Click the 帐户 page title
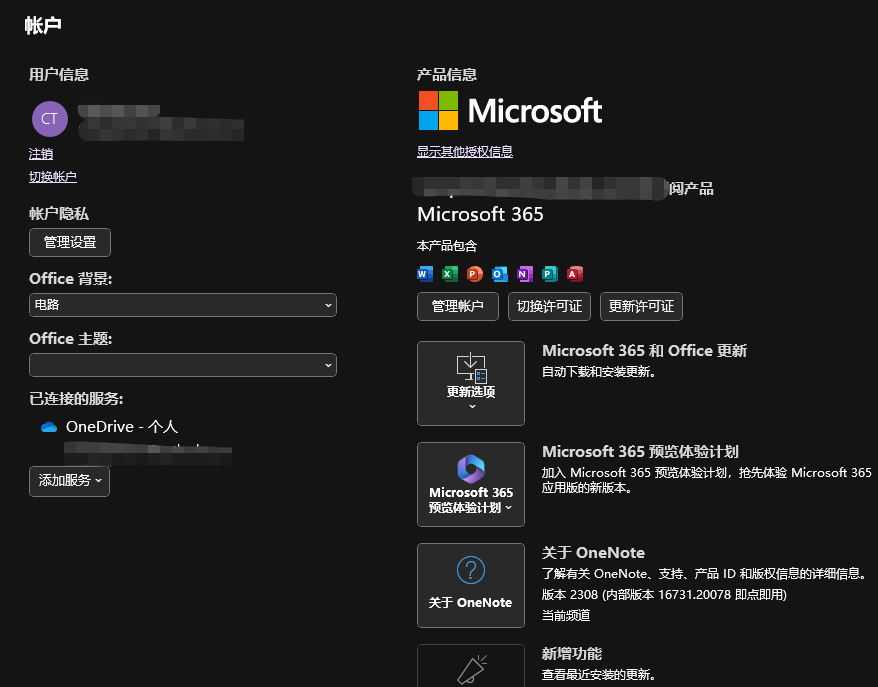Viewport: 878px width, 687px height. [x=43, y=26]
